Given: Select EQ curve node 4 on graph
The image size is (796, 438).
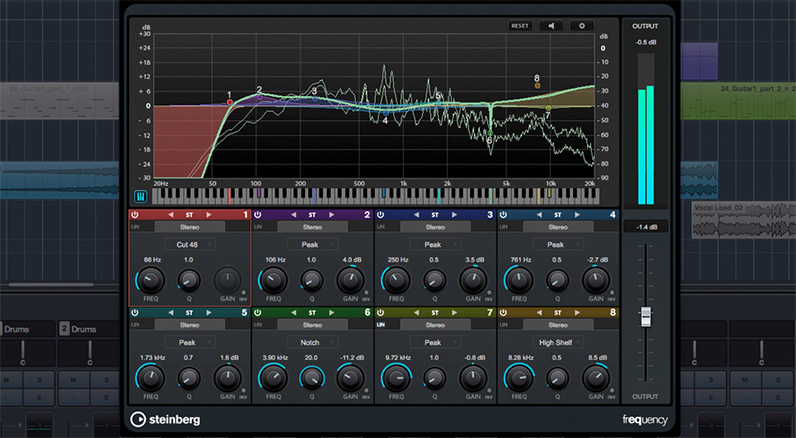Looking at the screenshot, I should [x=386, y=113].
